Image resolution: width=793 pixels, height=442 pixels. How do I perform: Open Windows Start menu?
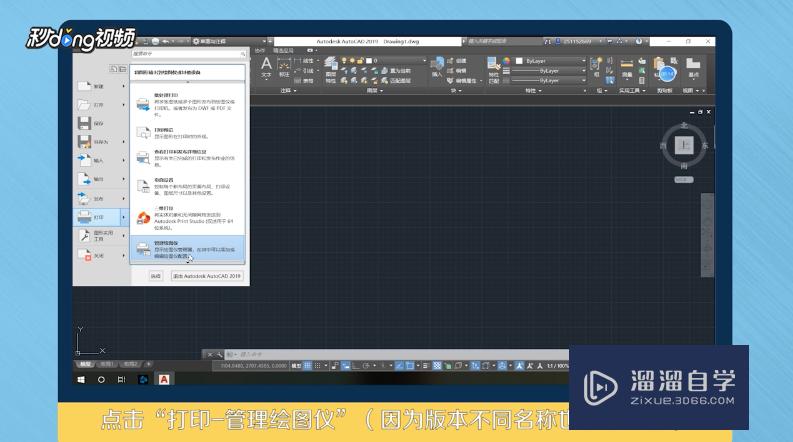pyautogui.click(x=81, y=379)
